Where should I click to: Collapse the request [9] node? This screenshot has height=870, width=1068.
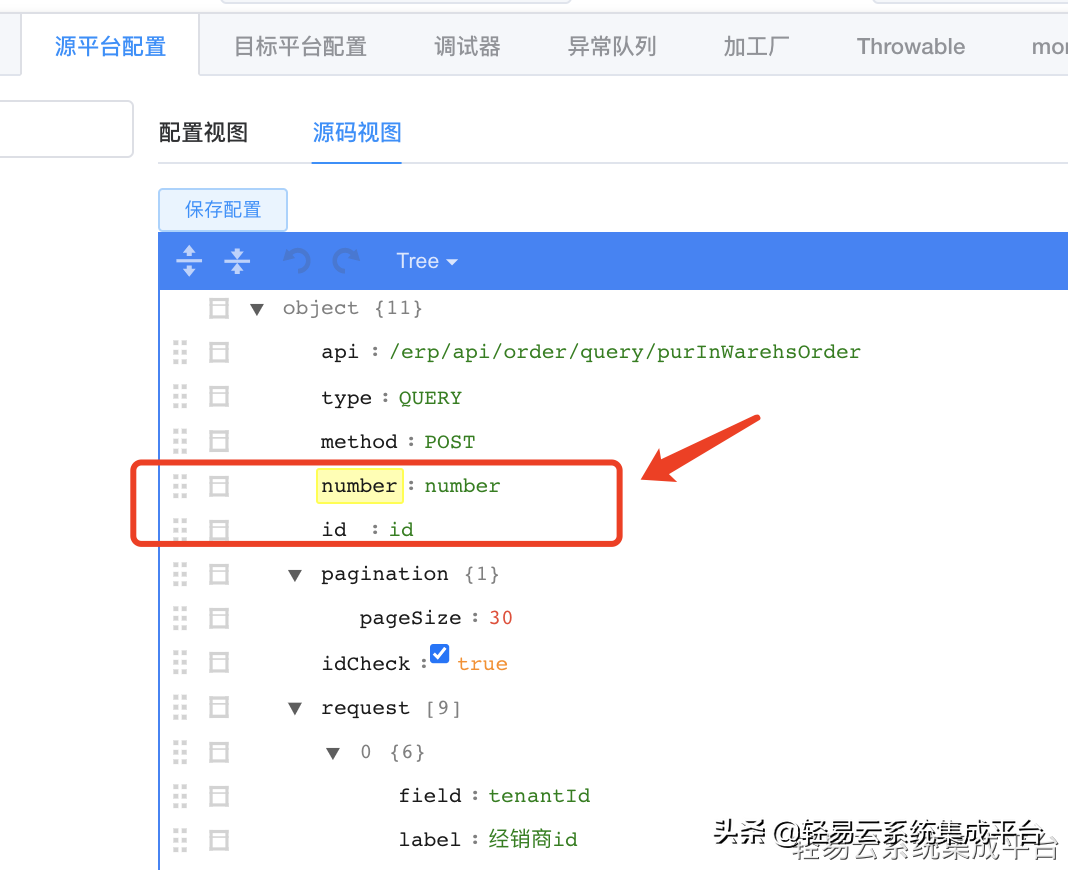294,709
